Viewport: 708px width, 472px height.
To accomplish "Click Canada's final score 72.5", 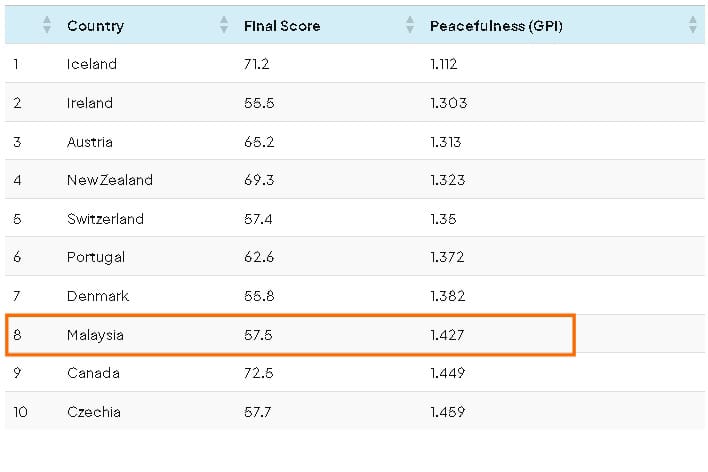I will [x=257, y=373].
